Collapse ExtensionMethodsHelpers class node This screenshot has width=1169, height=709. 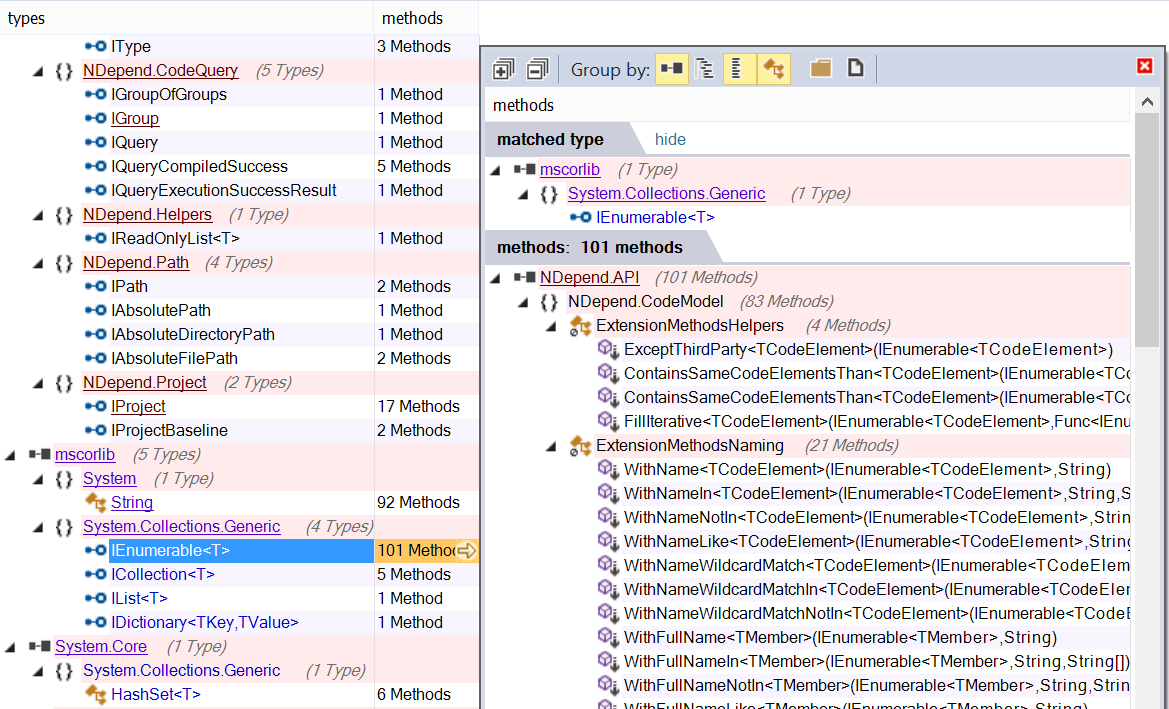click(x=551, y=326)
